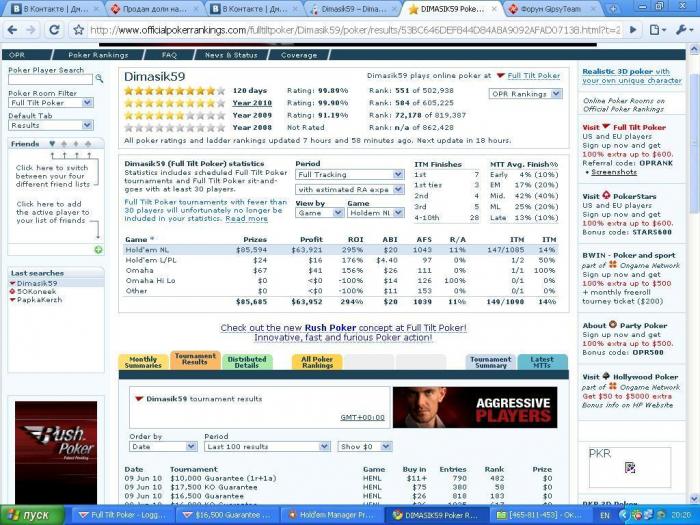The height and width of the screenshot is (525, 700).
Task: Bookmark page using the star icon
Action: click(79, 30)
